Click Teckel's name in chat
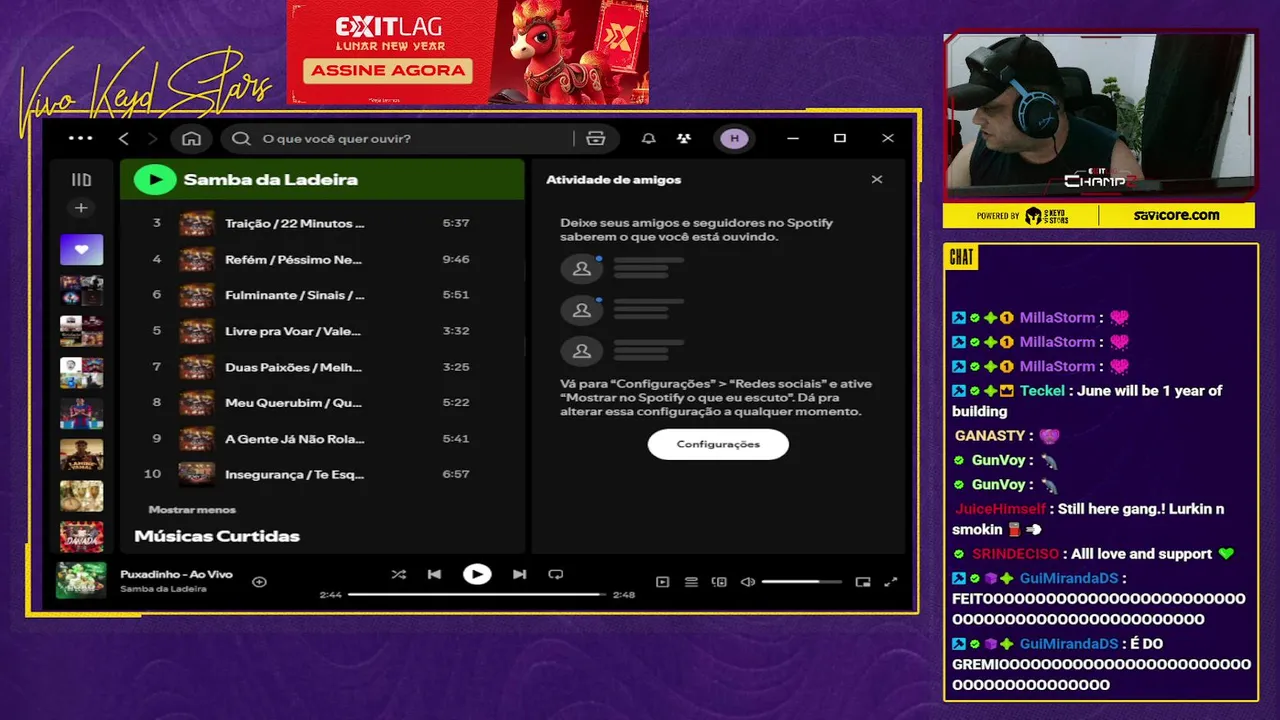This screenshot has width=1280, height=720. tap(1042, 391)
